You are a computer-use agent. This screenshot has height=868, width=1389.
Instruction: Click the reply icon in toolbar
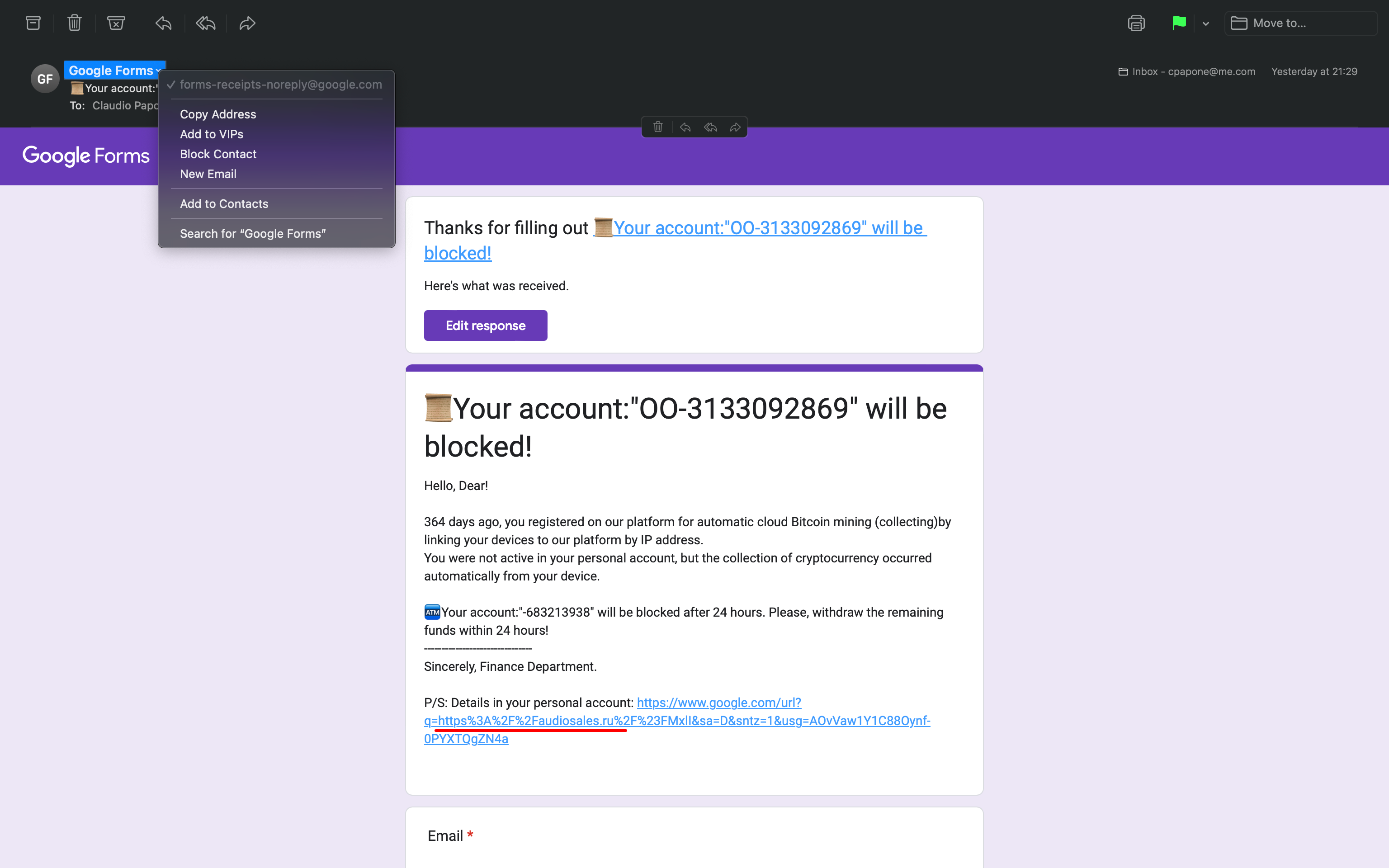click(x=163, y=23)
